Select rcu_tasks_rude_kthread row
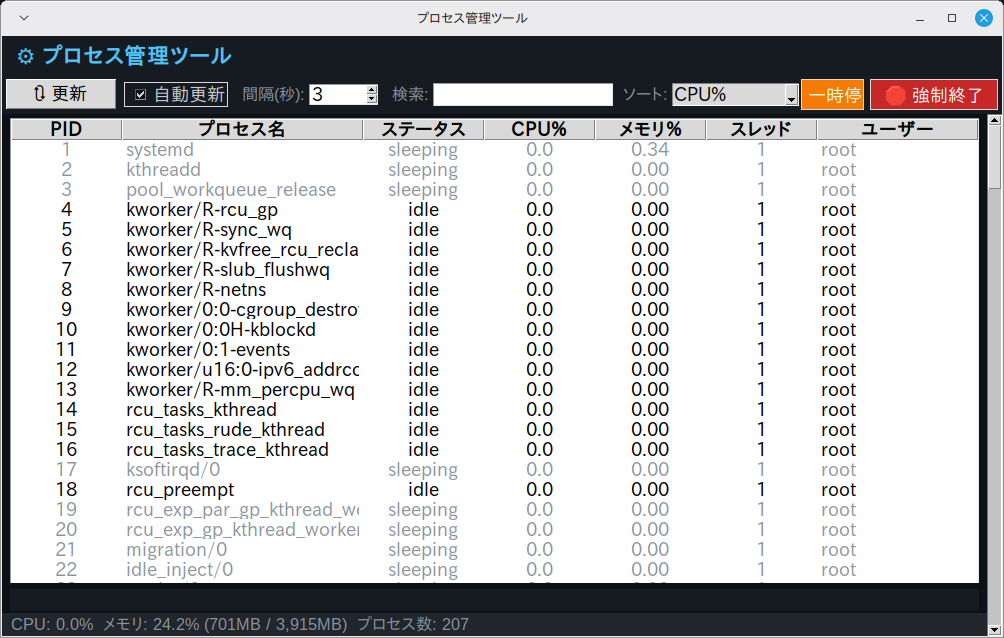The image size is (1004, 638). (x=494, y=430)
